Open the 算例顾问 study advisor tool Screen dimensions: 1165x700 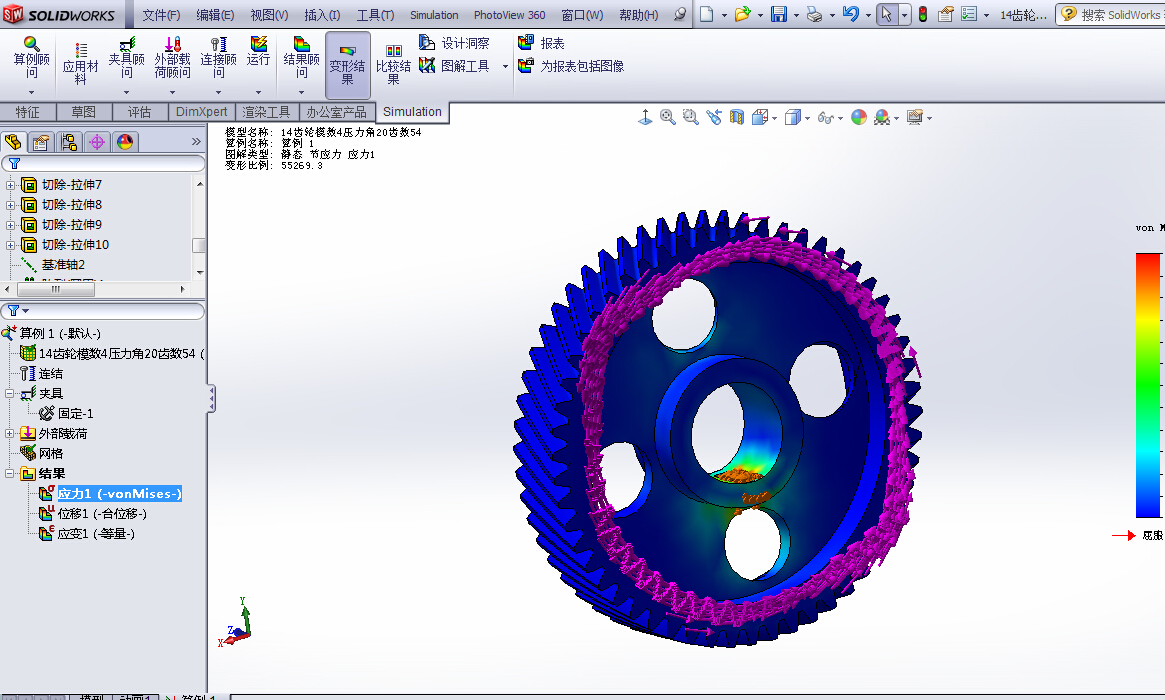coord(31,56)
